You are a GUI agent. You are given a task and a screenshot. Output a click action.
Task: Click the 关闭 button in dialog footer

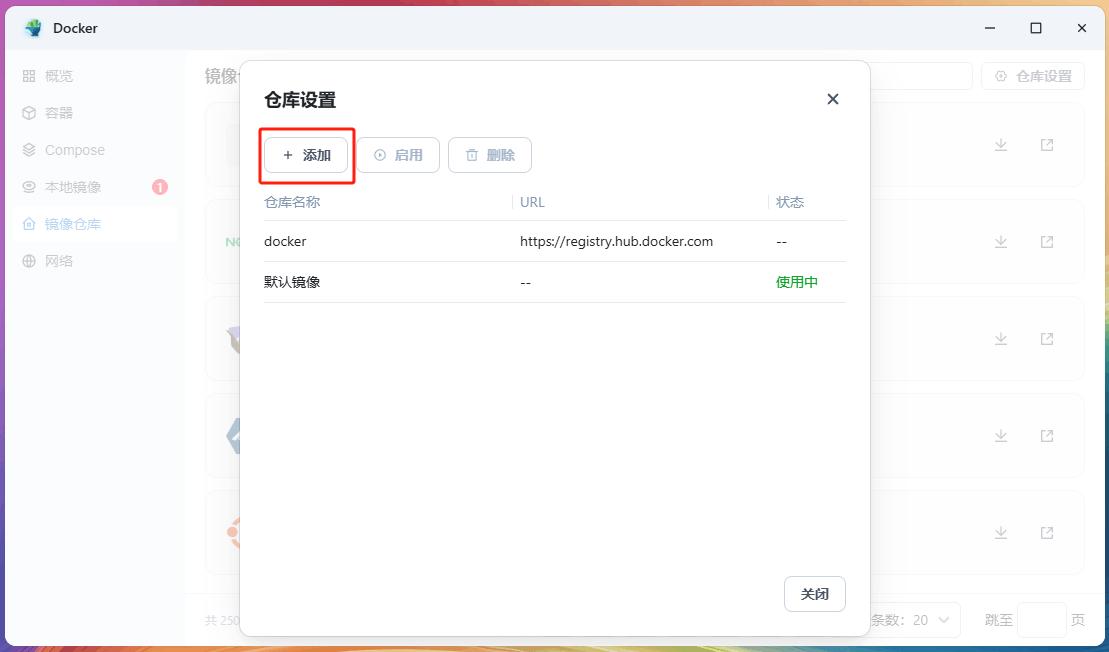[815, 594]
